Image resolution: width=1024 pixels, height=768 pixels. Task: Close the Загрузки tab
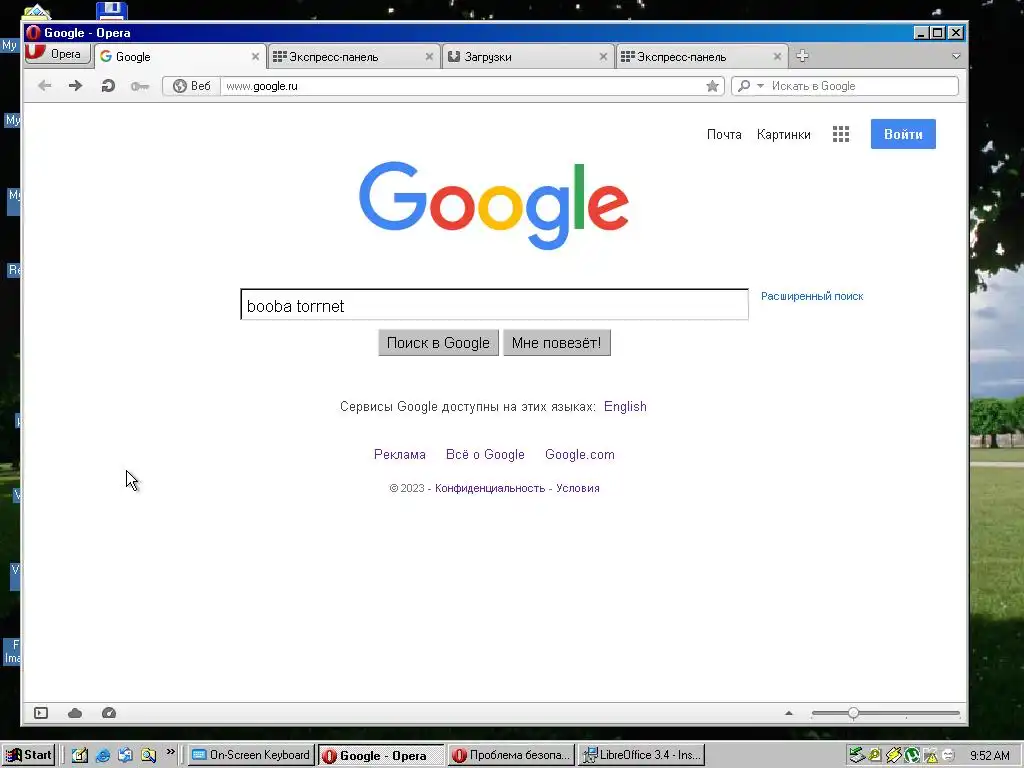pos(603,57)
